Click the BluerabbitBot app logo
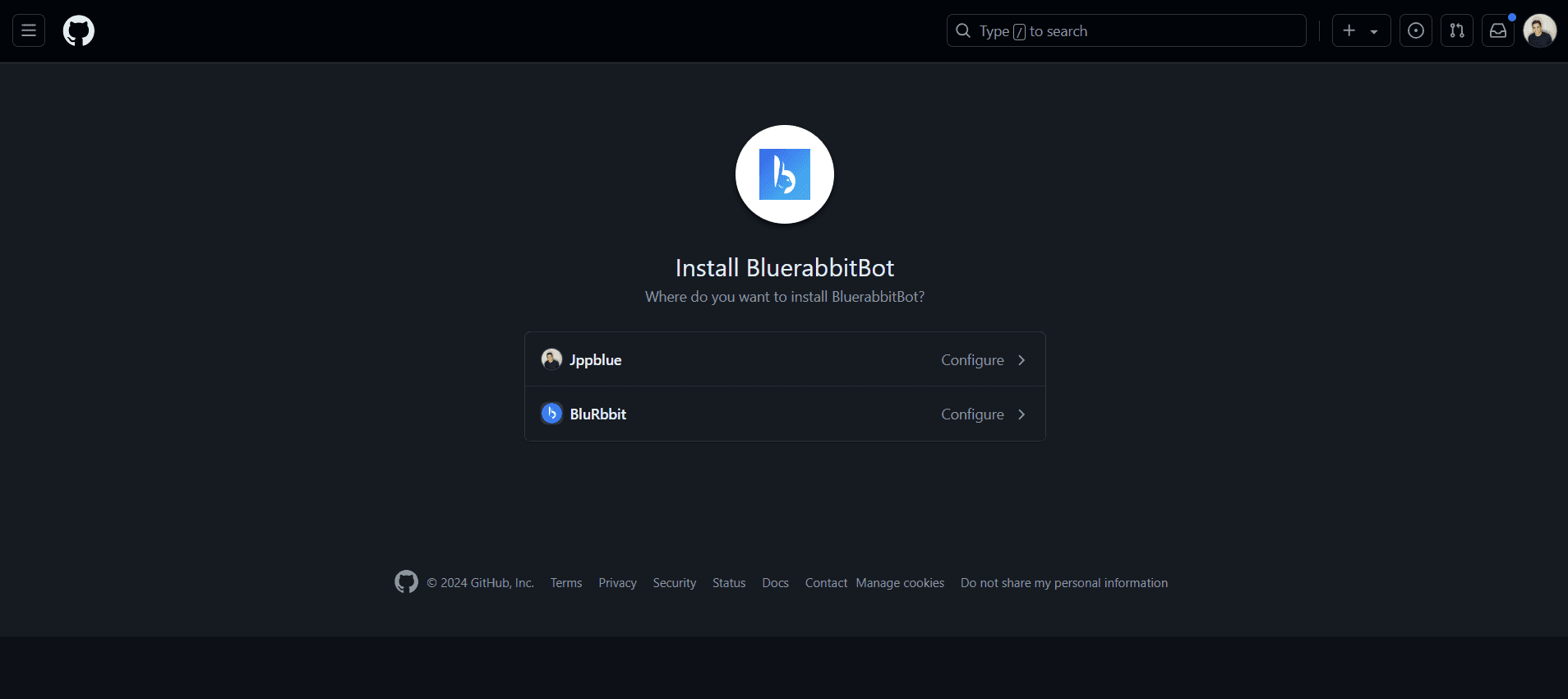 click(784, 174)
